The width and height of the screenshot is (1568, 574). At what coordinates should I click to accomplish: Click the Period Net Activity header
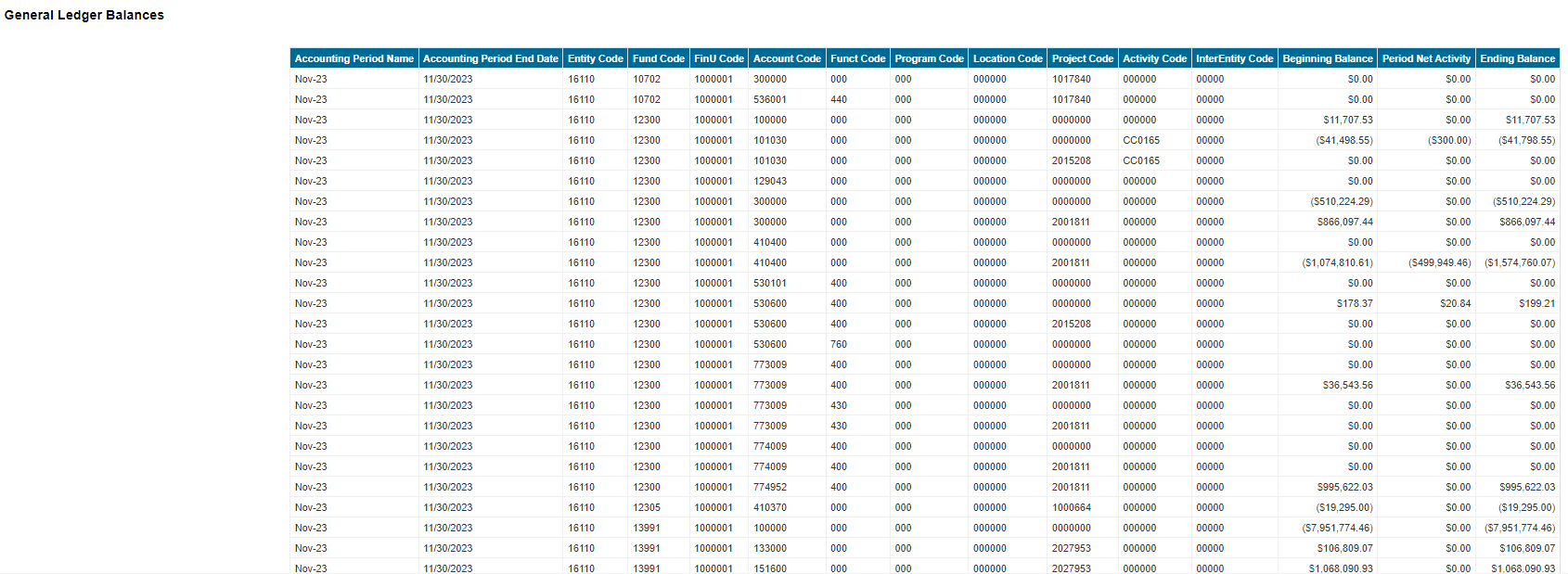point(1426,58)
